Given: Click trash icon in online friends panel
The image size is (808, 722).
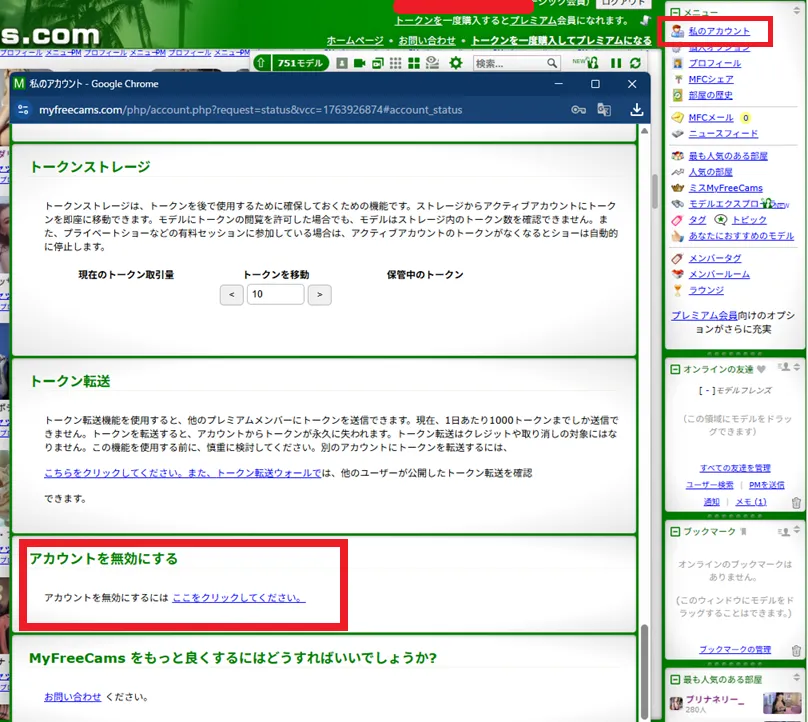Looking at the screenshot, I should tap(796, 502).
